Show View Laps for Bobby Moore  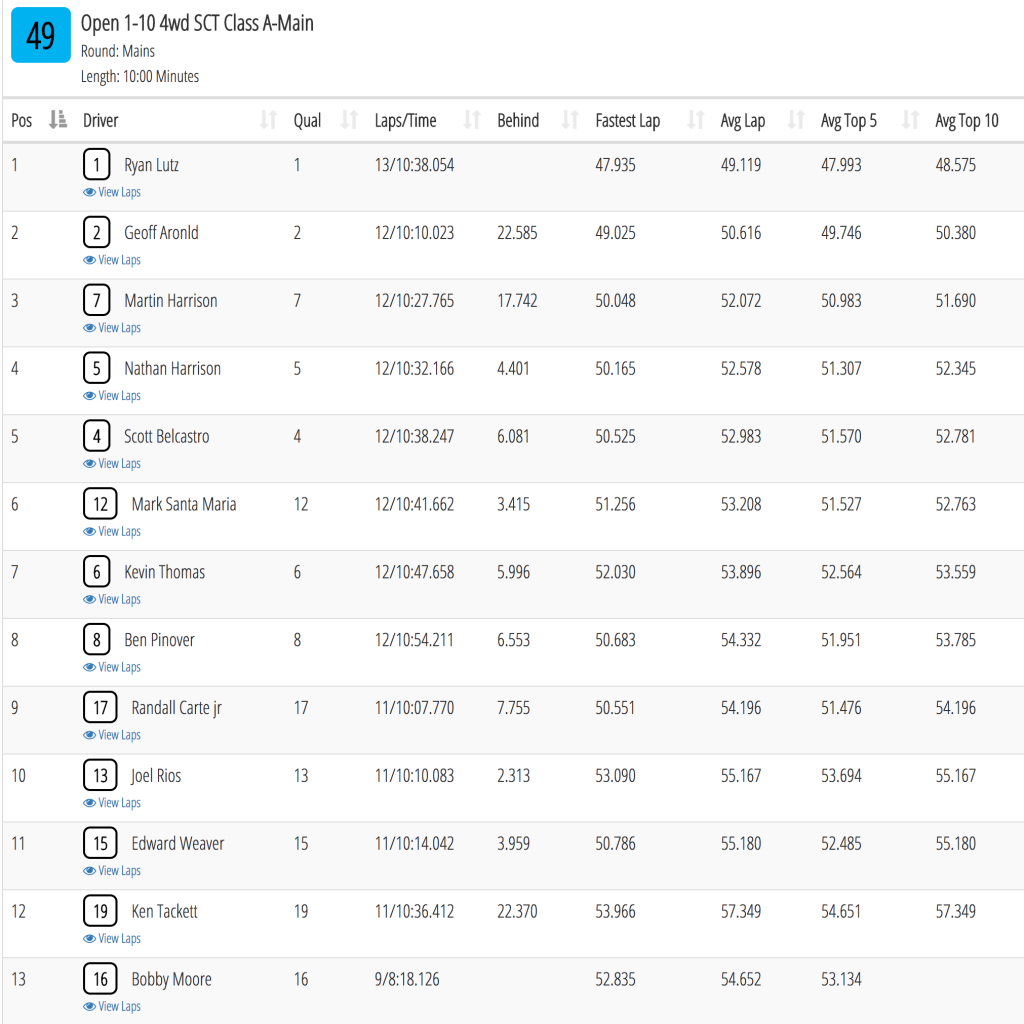click(112, 1007)
